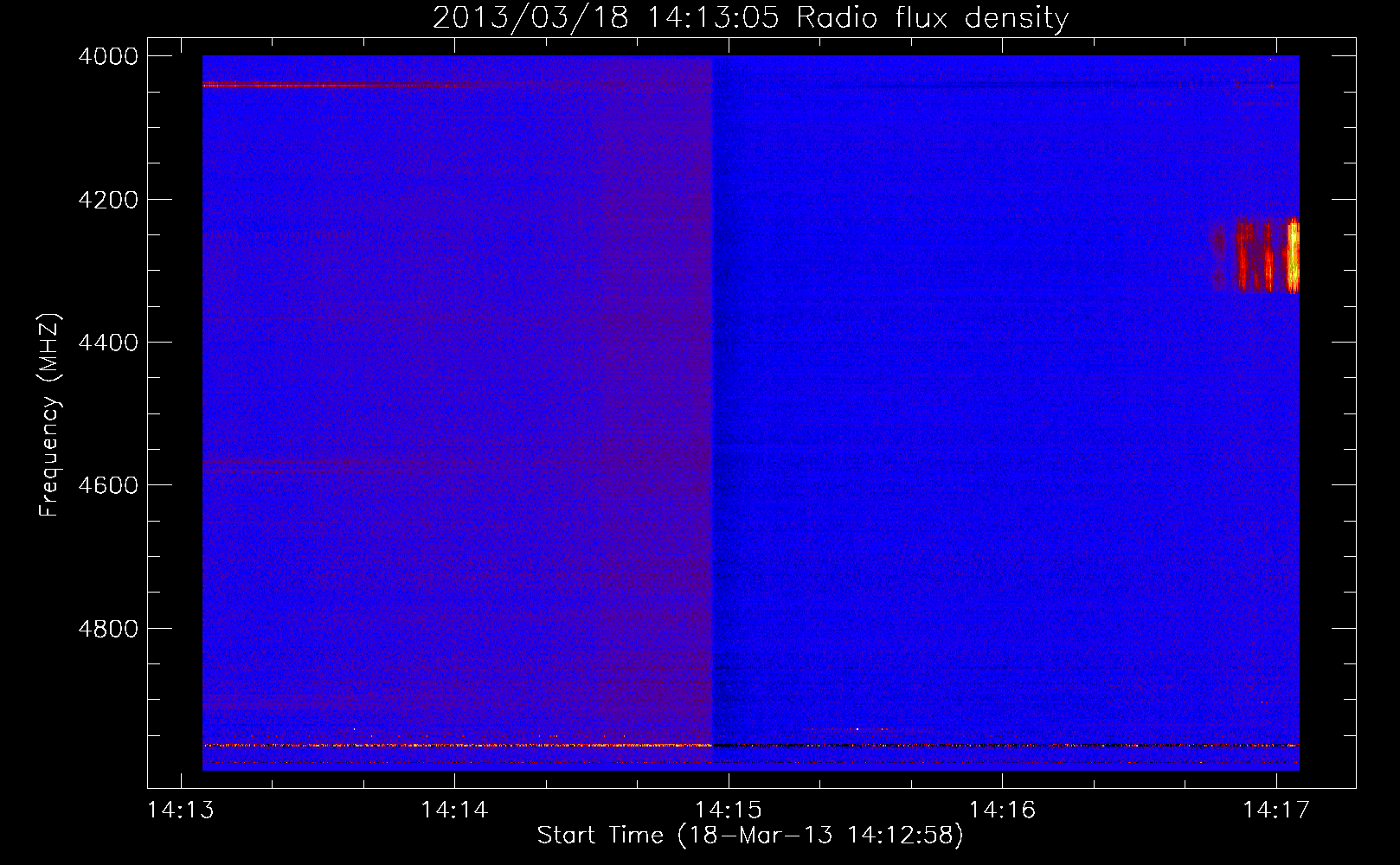Click the bright horizontal line near 4960 MHz
The image size is (1400, 865).
(x=750, y=745)
